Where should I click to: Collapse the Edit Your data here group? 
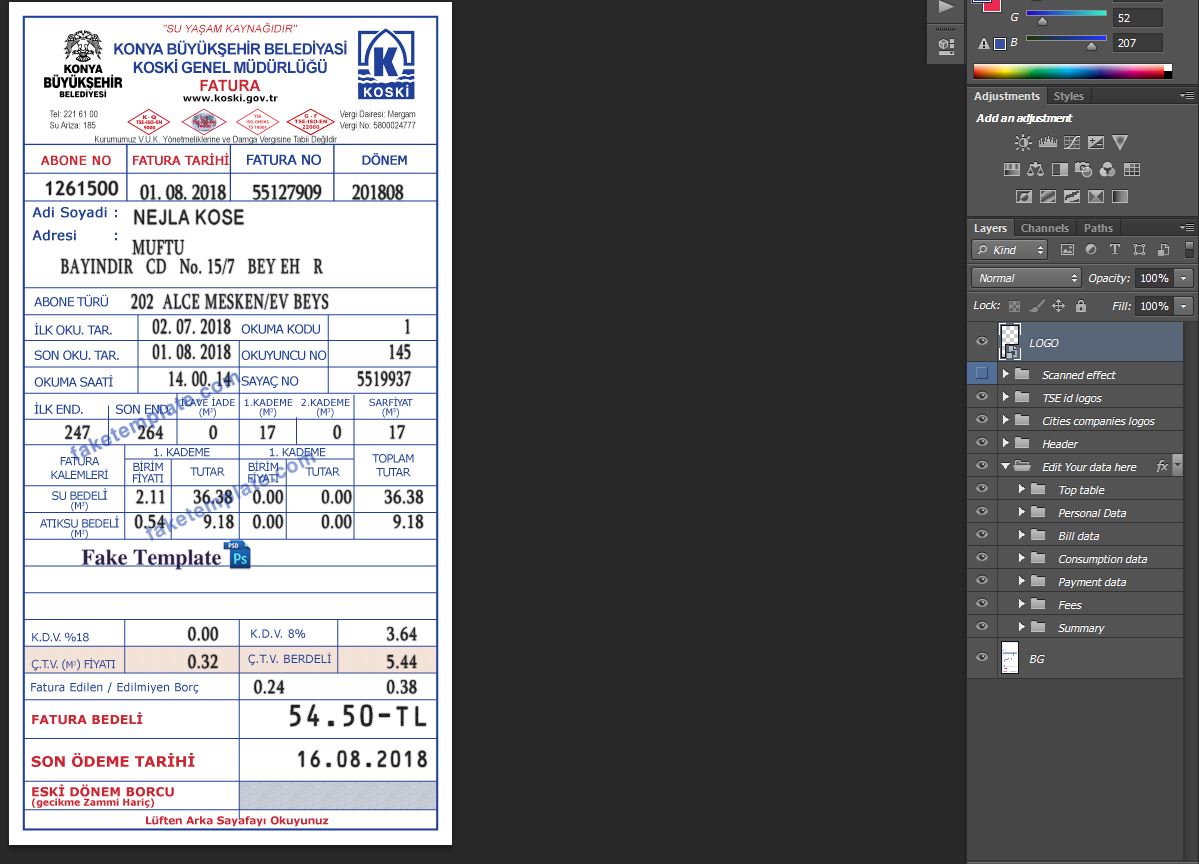coord(1005,467)
